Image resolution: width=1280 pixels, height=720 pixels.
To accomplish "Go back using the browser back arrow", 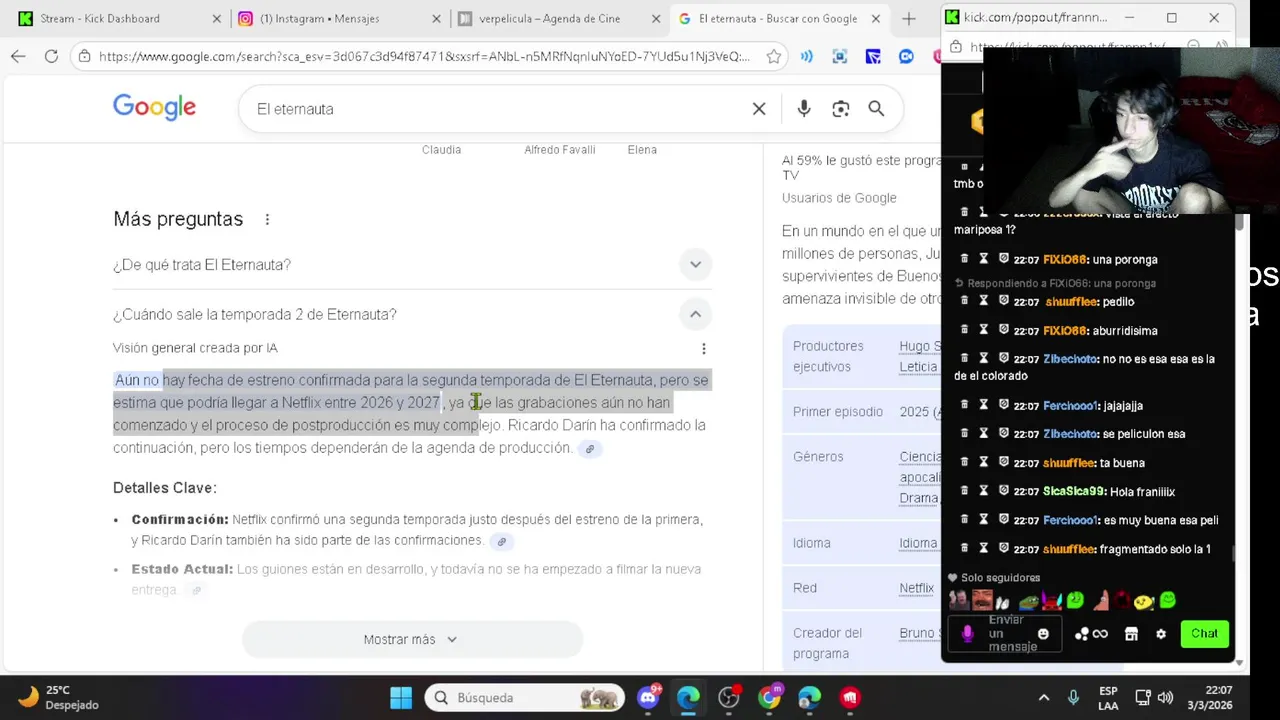I will point(18,57).
